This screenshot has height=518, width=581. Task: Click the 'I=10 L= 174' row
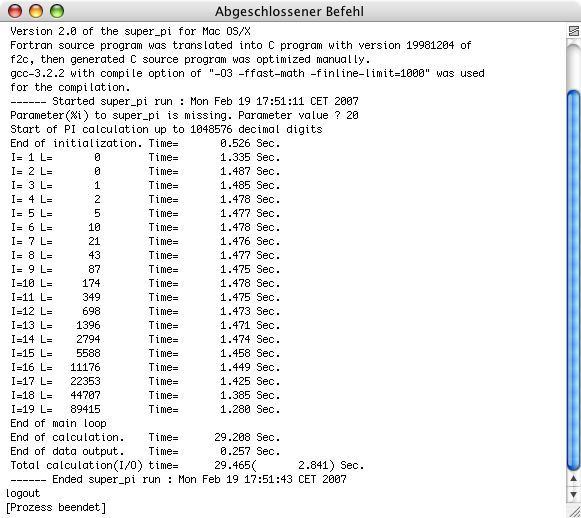(145, 283)
